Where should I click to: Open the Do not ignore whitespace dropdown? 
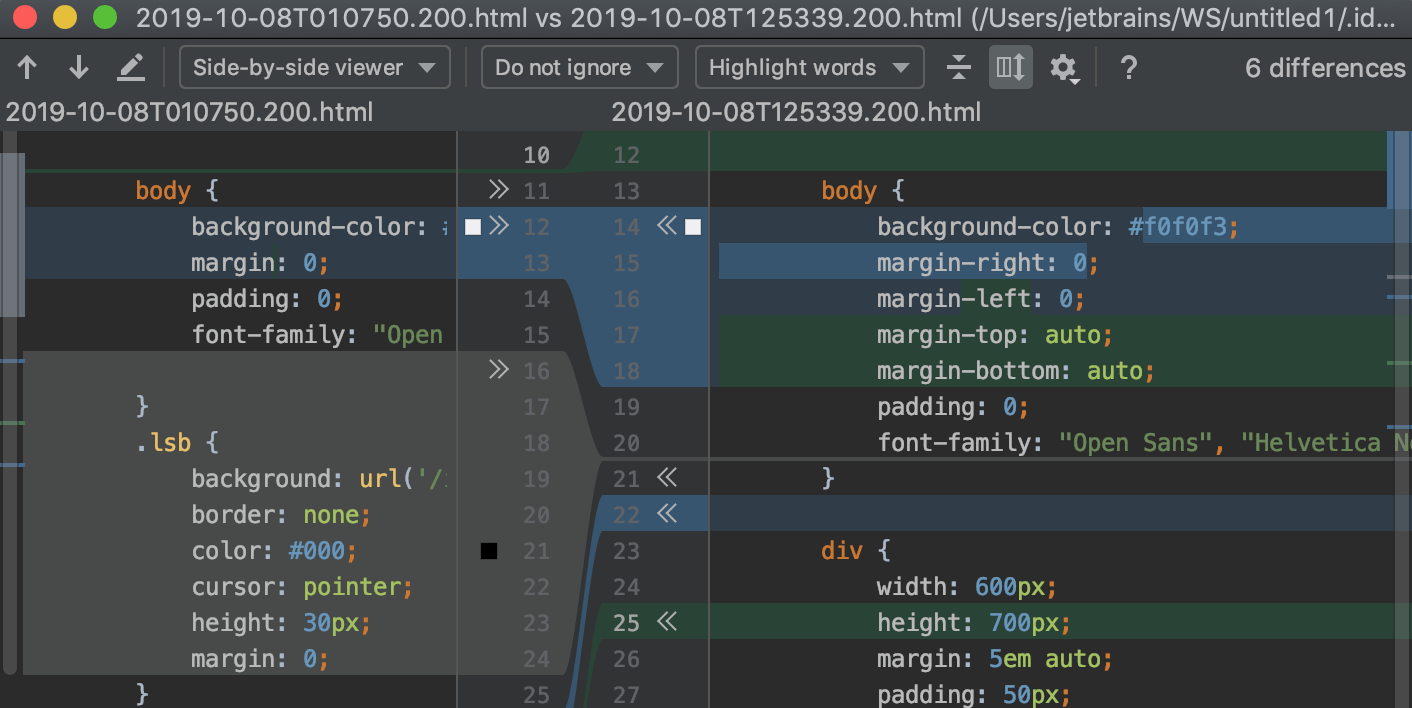point(579,67)
